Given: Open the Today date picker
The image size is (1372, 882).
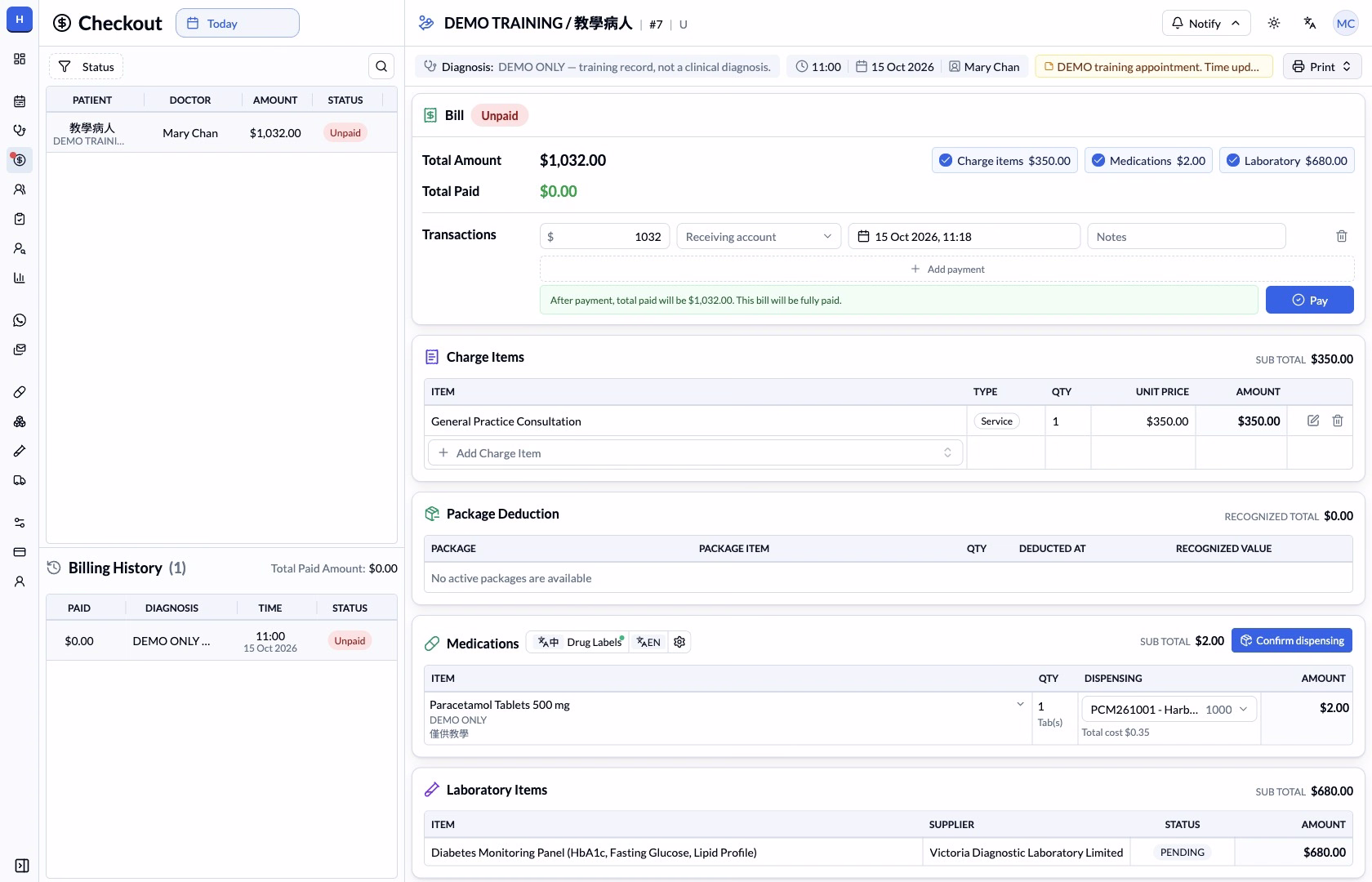Looking at the screenshot, I should [x=238, y=23].
